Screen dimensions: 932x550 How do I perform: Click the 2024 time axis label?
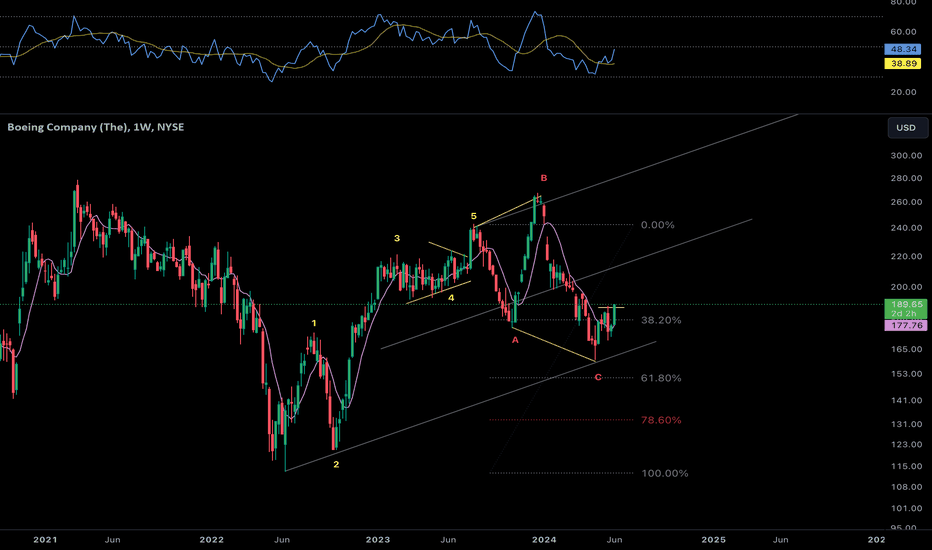coord(544,540)
